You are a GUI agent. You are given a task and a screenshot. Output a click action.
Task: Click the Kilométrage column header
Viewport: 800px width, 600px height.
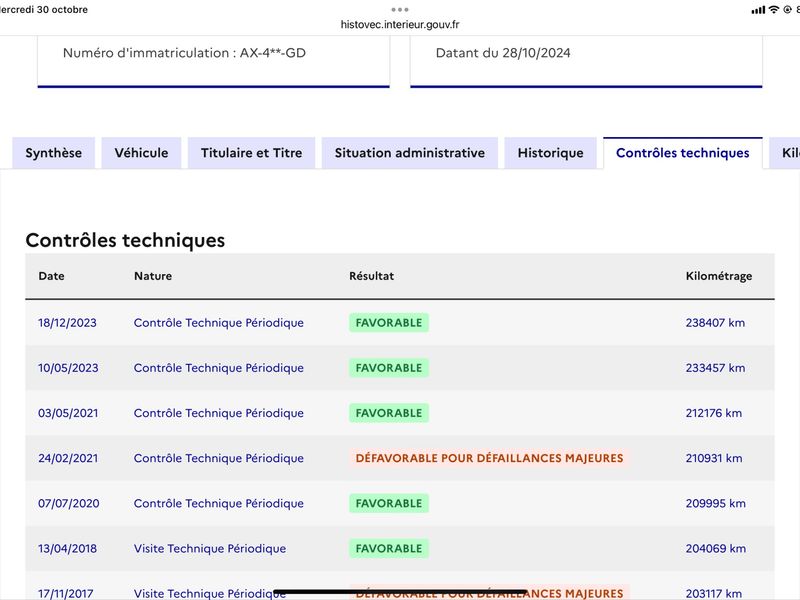(719, 276)
